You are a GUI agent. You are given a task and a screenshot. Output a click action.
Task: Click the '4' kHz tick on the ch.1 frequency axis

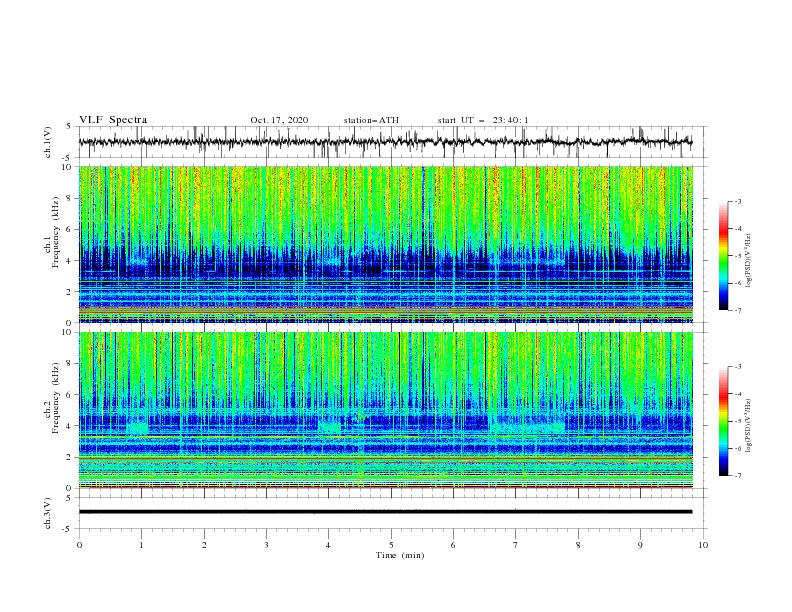tap(69, 261)
